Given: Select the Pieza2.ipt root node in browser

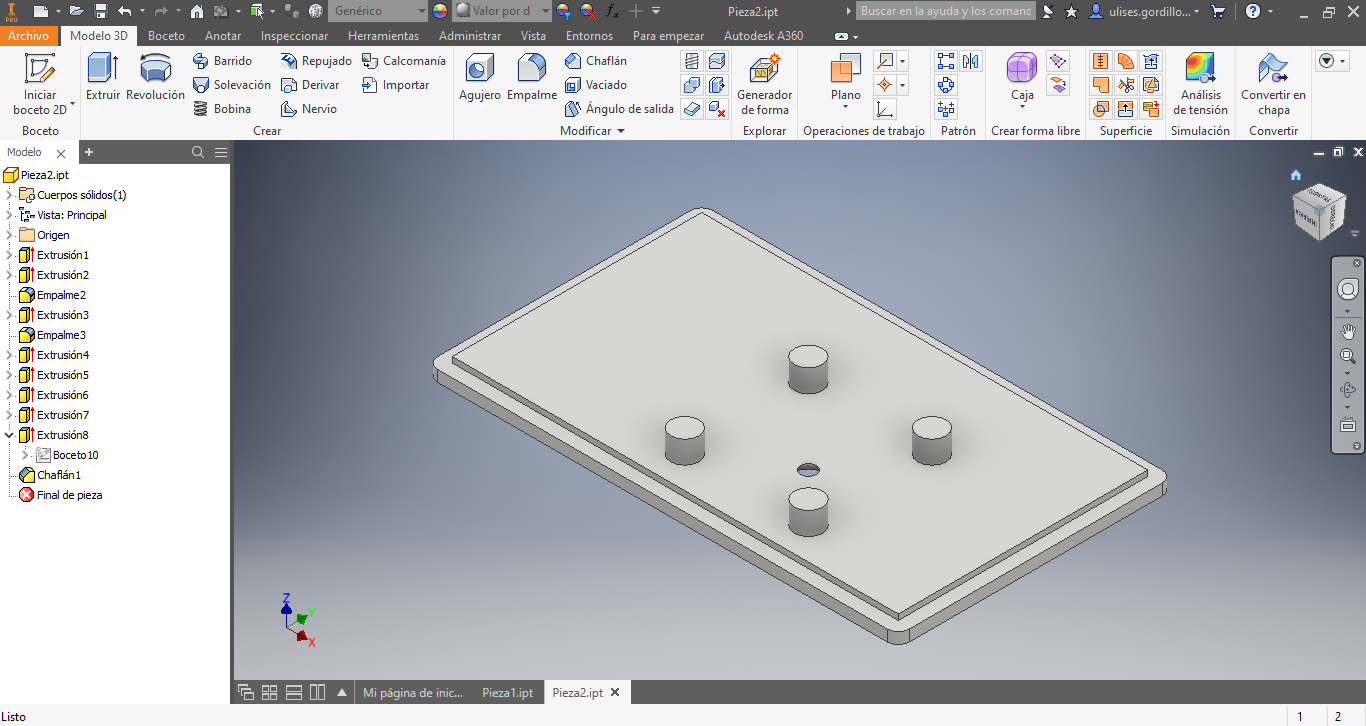Looking at the screenshot, I should pyautogui.click(x=37, y=175).
